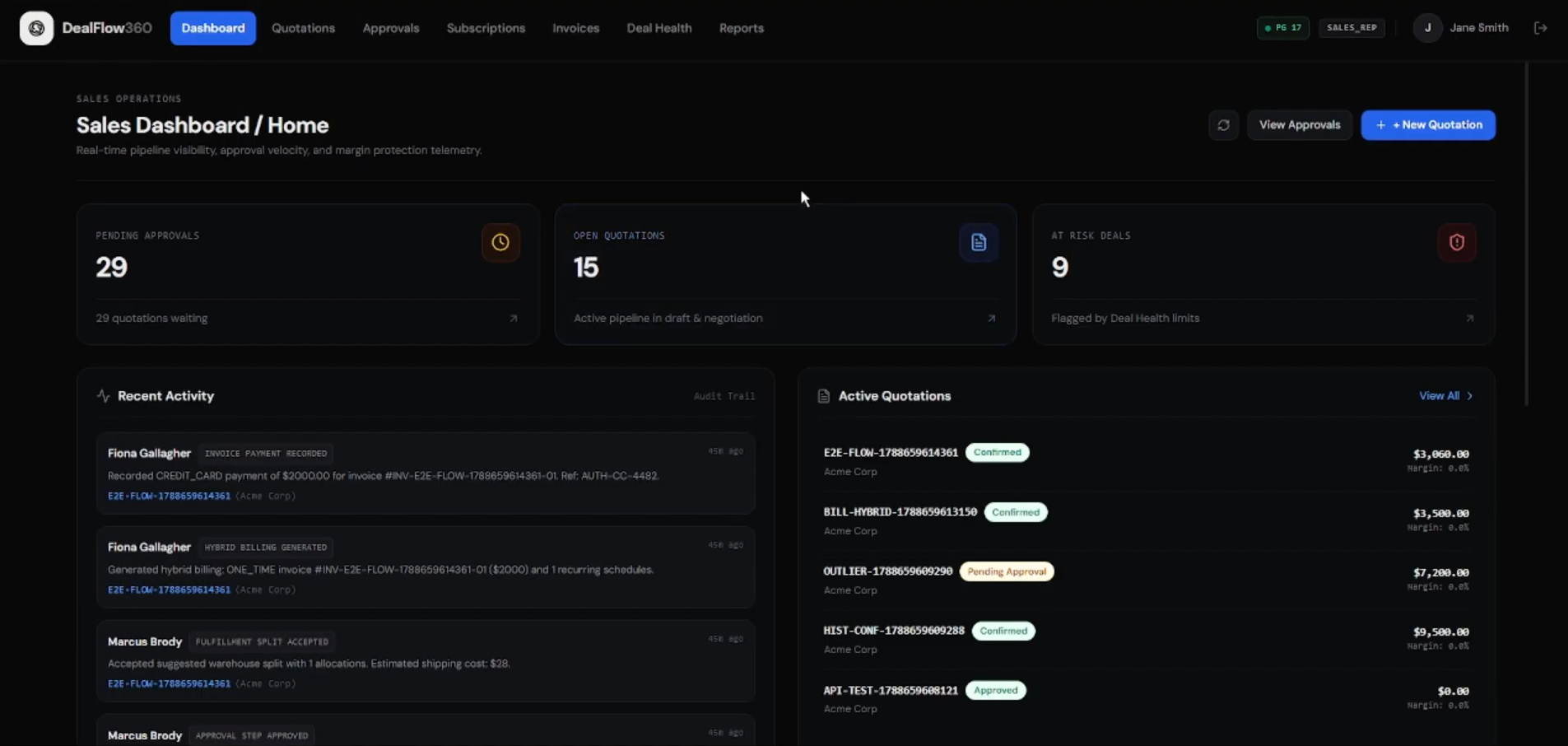Click Fiona Gallagher in Invoice Payment entry
This screenshot has height=746, width=1568.
(x=149, y=453)
